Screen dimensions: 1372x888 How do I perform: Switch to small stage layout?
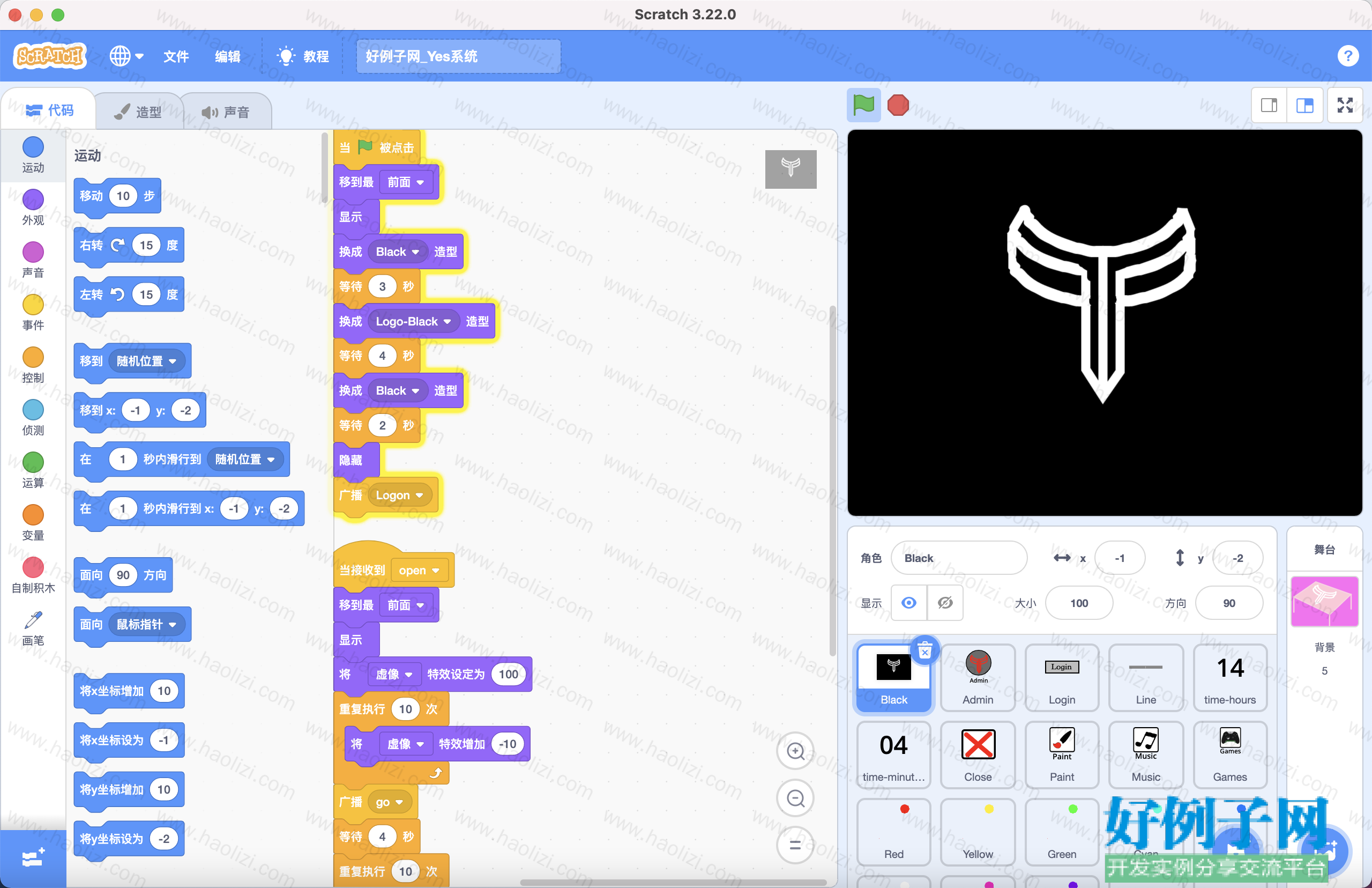[x=1269, y=105]
